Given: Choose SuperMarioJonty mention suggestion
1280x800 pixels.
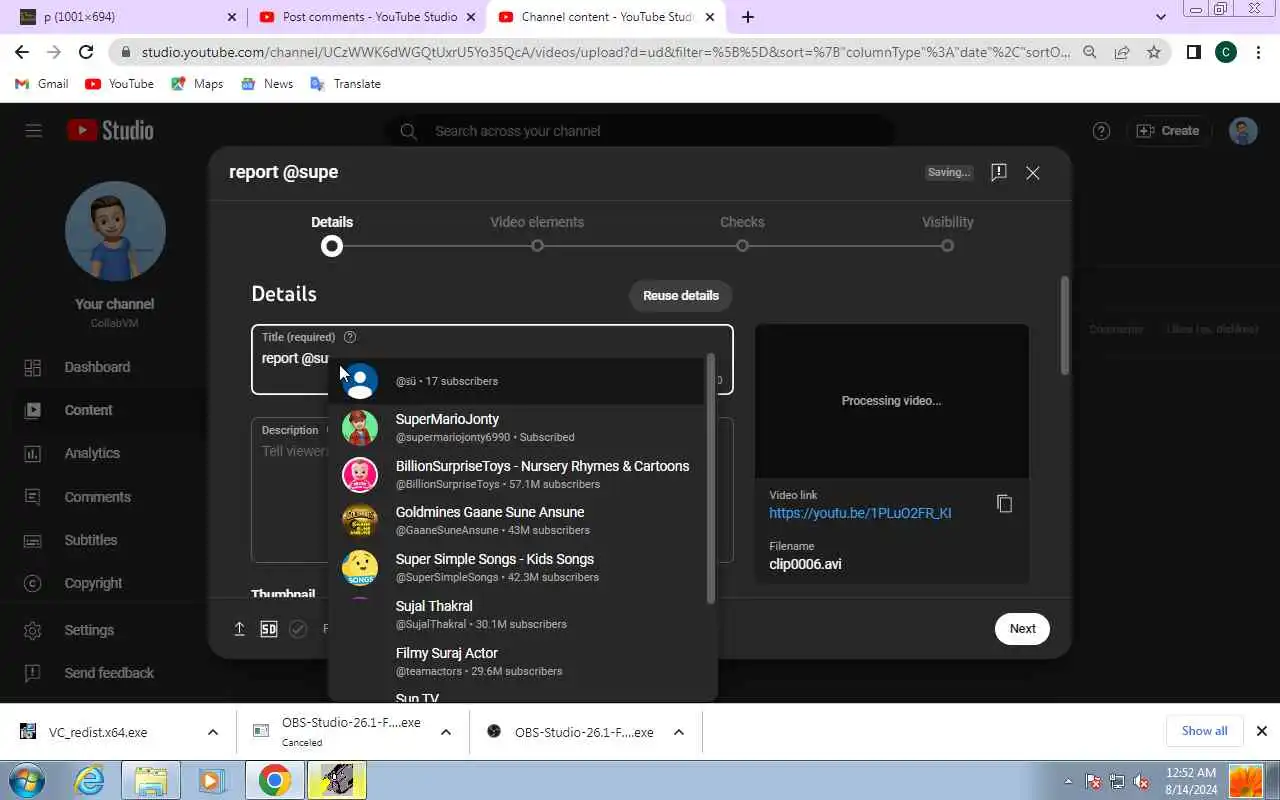Looking at the screenshot, I should (516, 428).
